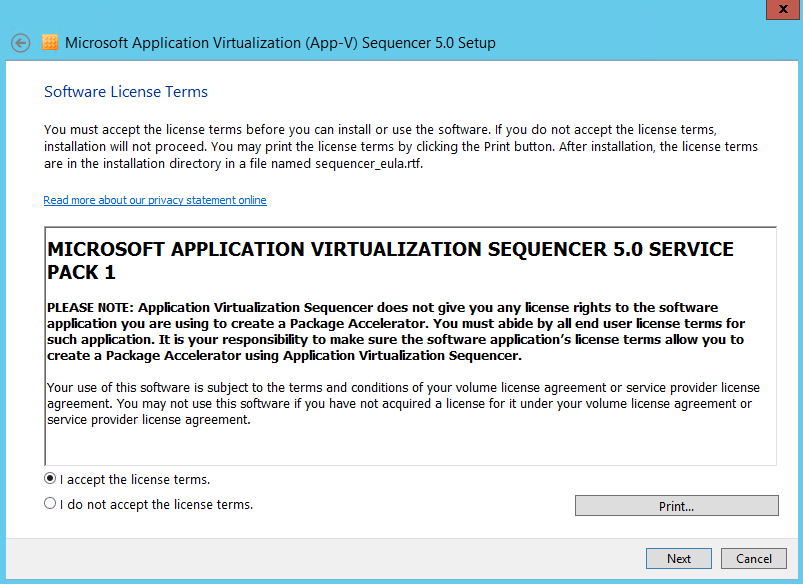Choose 'I do not accept the license terms'

[x=50, y=504]
